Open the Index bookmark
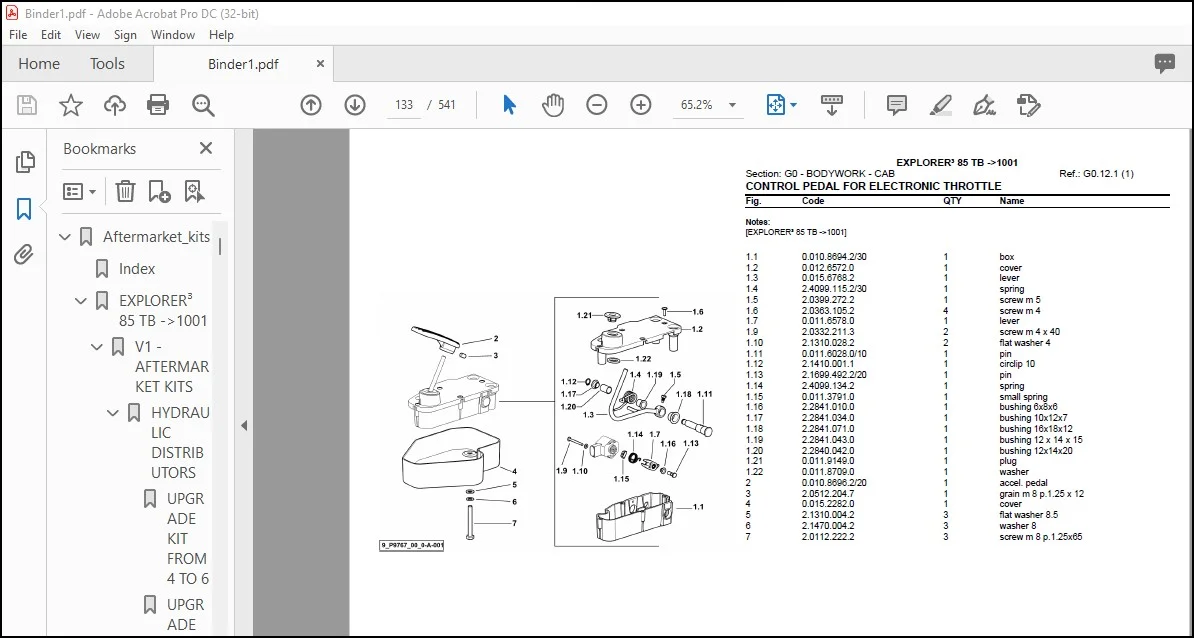 point(137,269)
